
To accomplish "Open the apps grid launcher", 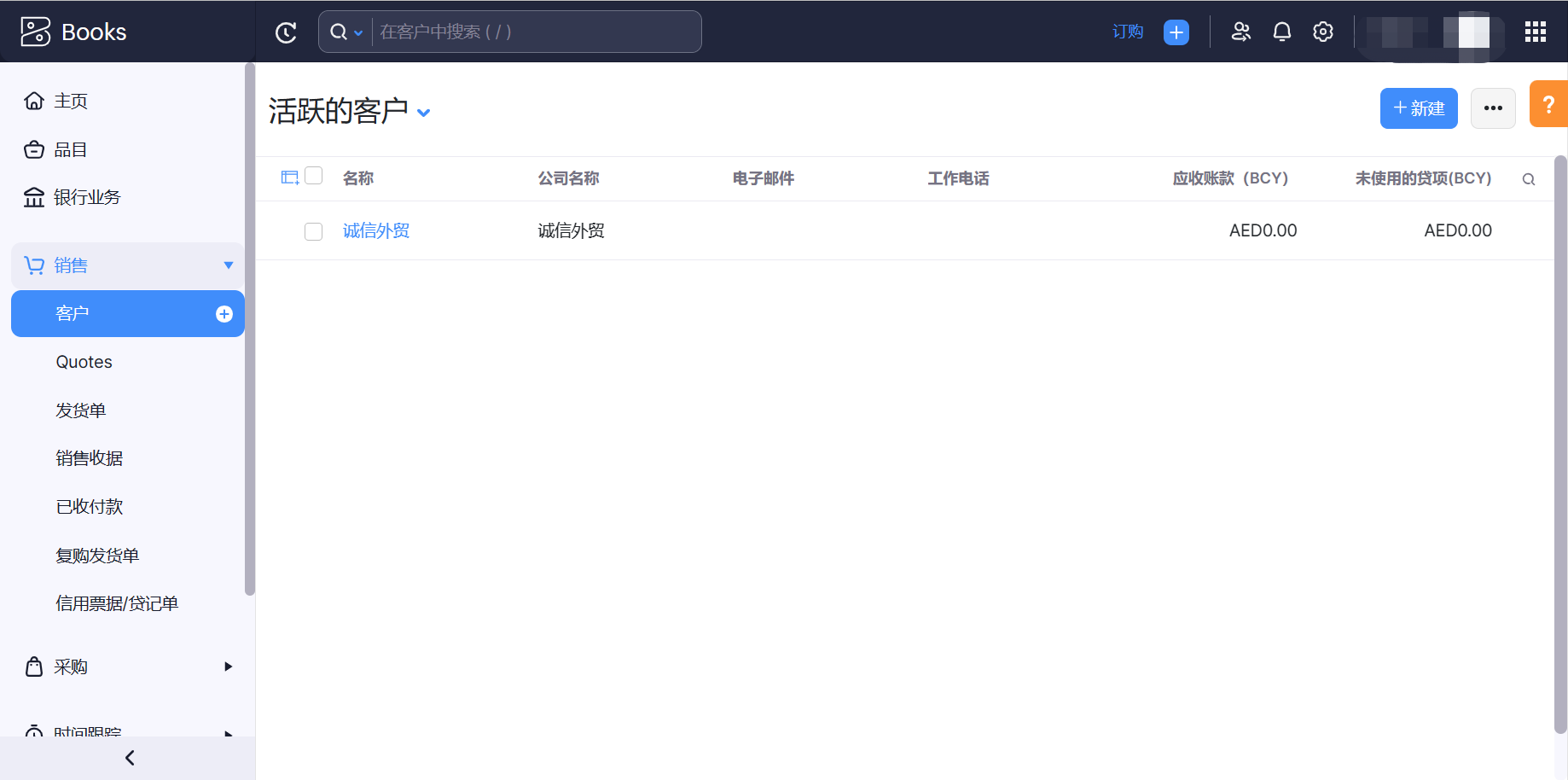I will point(1535,32).
